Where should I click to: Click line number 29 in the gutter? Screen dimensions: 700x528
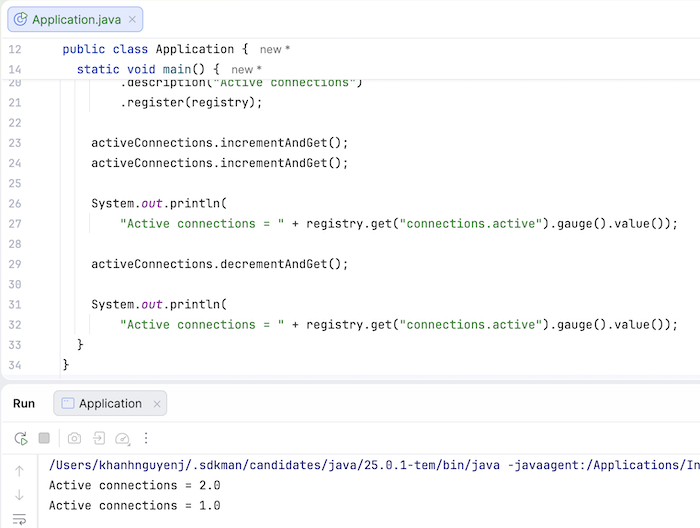click(x=14, y=264)
